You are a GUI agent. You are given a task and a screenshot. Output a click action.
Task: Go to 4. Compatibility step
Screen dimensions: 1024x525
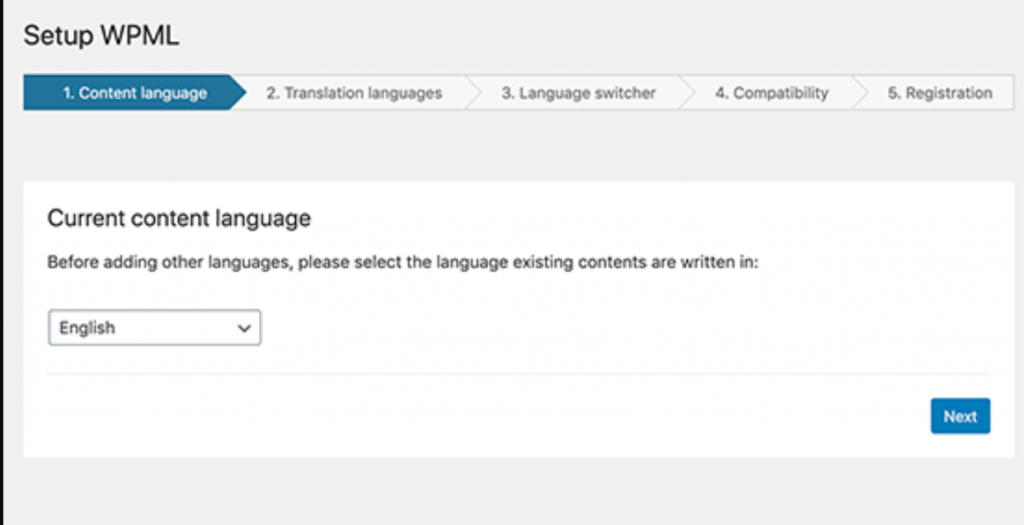click(771, 93)
